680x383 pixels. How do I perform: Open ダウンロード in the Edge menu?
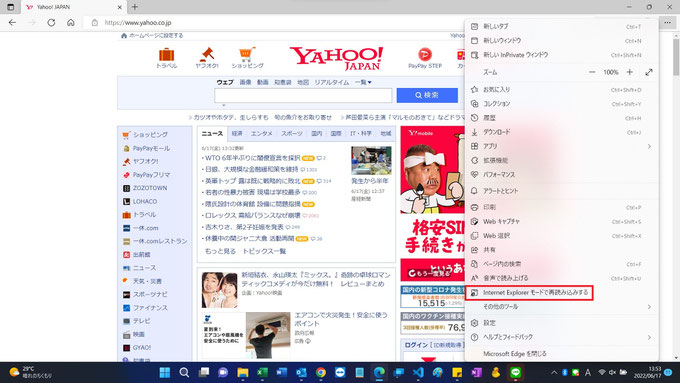562,132
